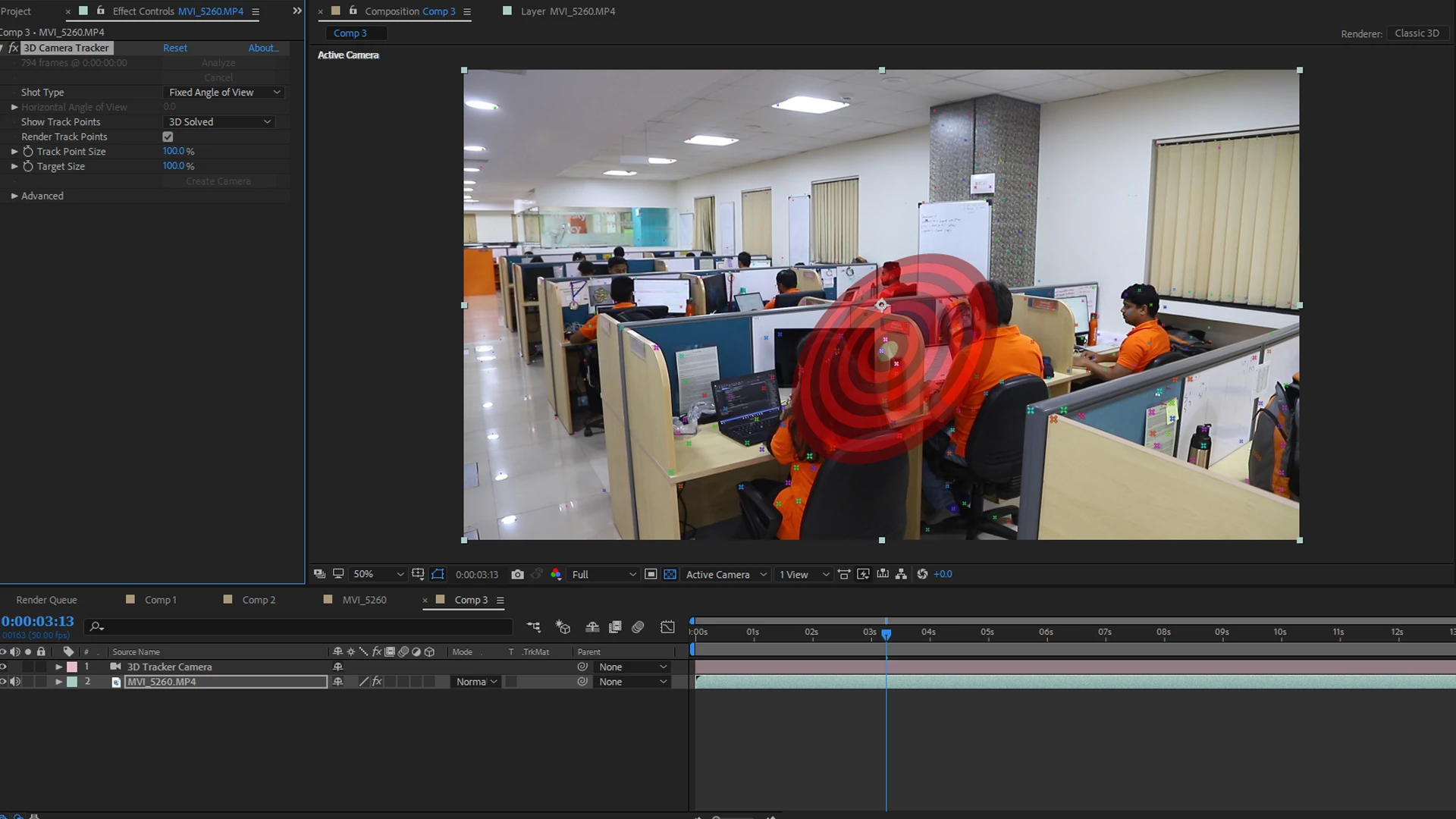Toggle the transparency grid icon
The width and height of the screenshot is (1456, 819).
click(x=670, y=575)
